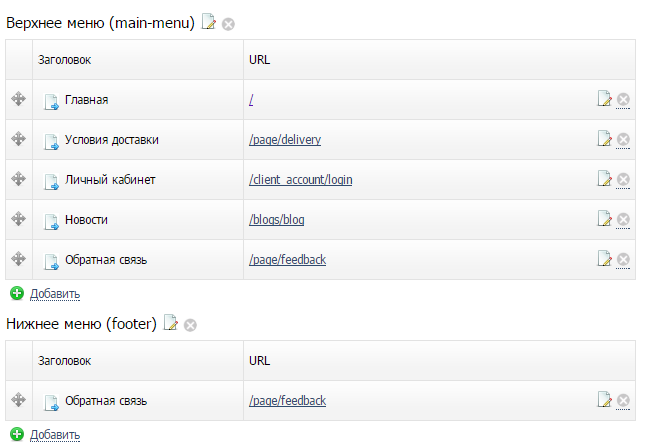
Task: Delete the Главная menu item
Action: pyautogui.click(x=623, y=99)
